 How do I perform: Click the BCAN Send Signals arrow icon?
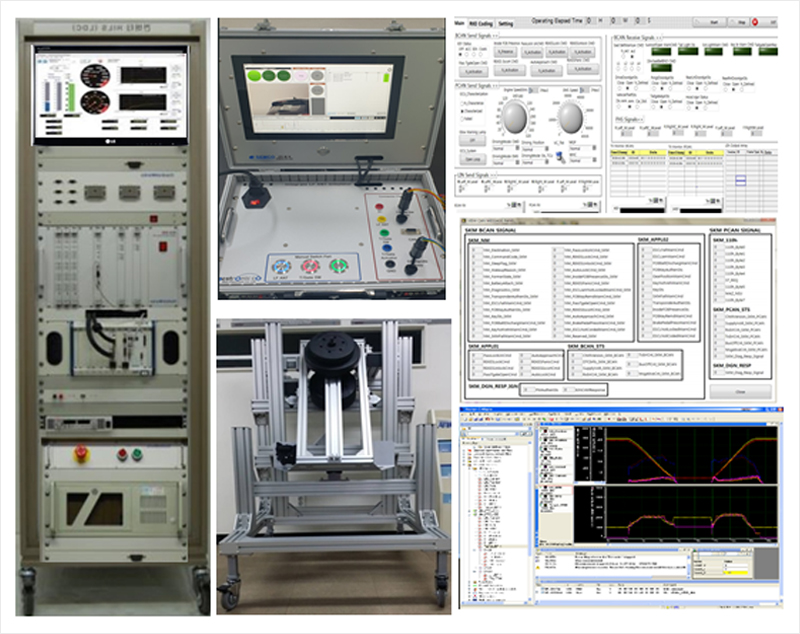(494, 34)
